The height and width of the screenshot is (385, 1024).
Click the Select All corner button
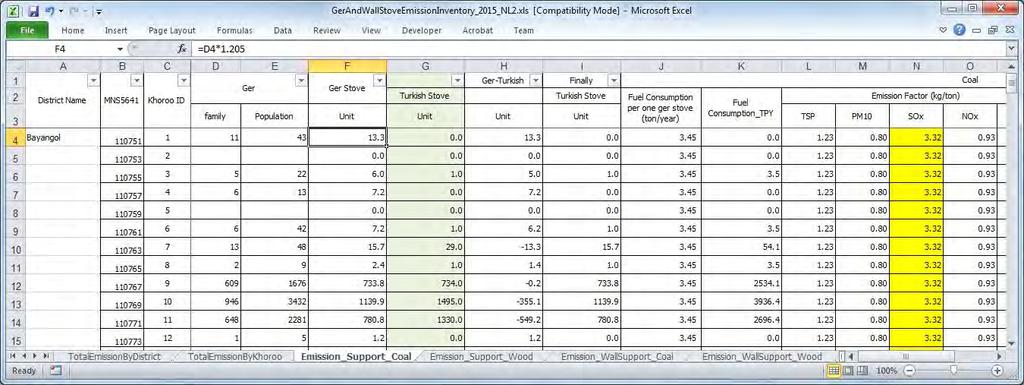tap(16, 66)
